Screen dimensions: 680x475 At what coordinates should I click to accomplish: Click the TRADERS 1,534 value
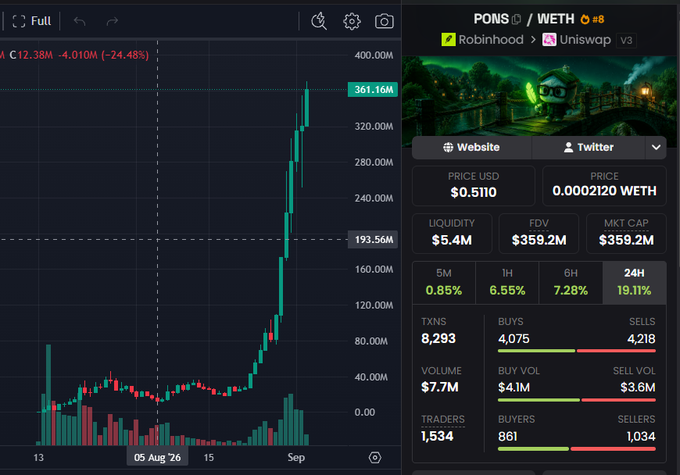437,436
